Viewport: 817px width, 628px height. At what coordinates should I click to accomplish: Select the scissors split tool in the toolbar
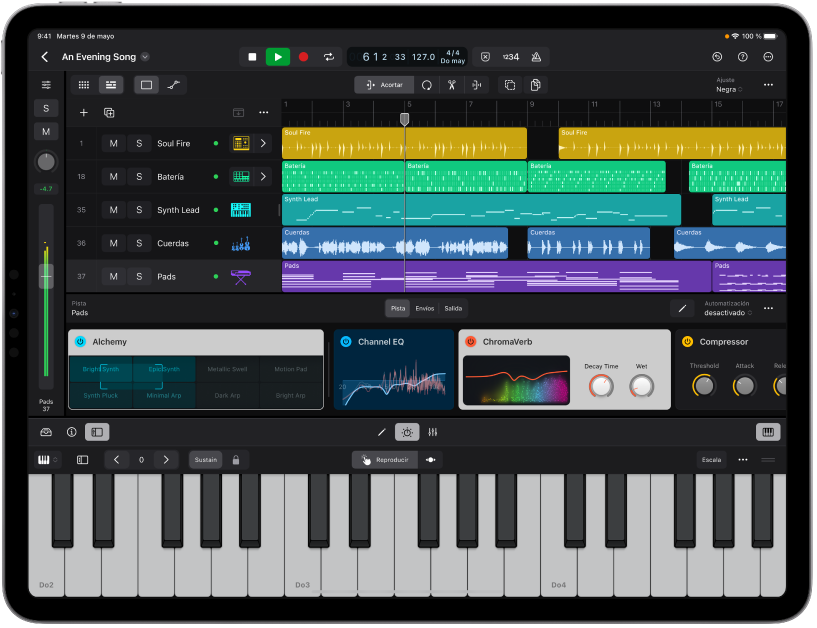452,86
